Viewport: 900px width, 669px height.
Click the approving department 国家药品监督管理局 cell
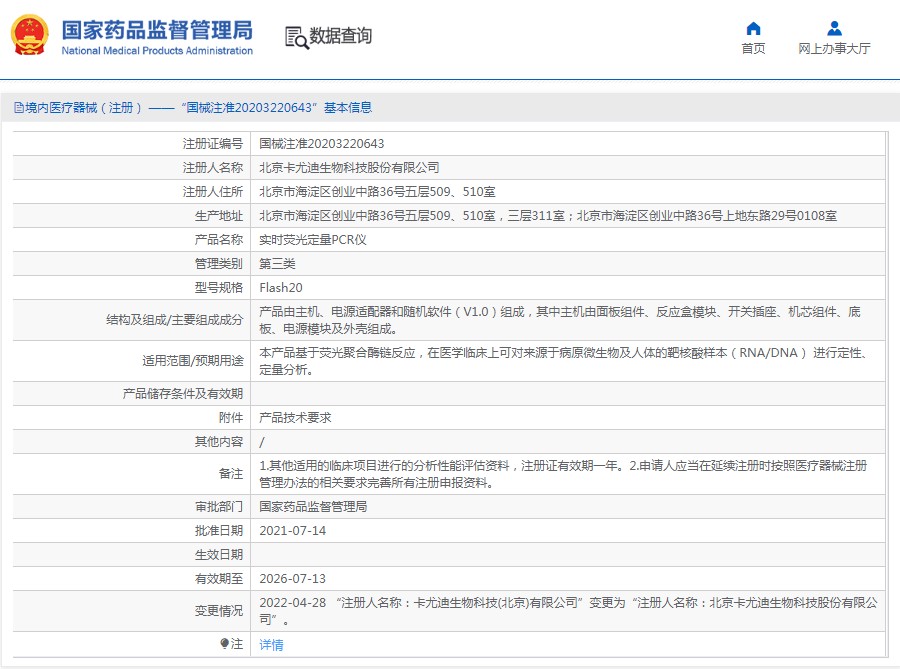tap(313, 507)
